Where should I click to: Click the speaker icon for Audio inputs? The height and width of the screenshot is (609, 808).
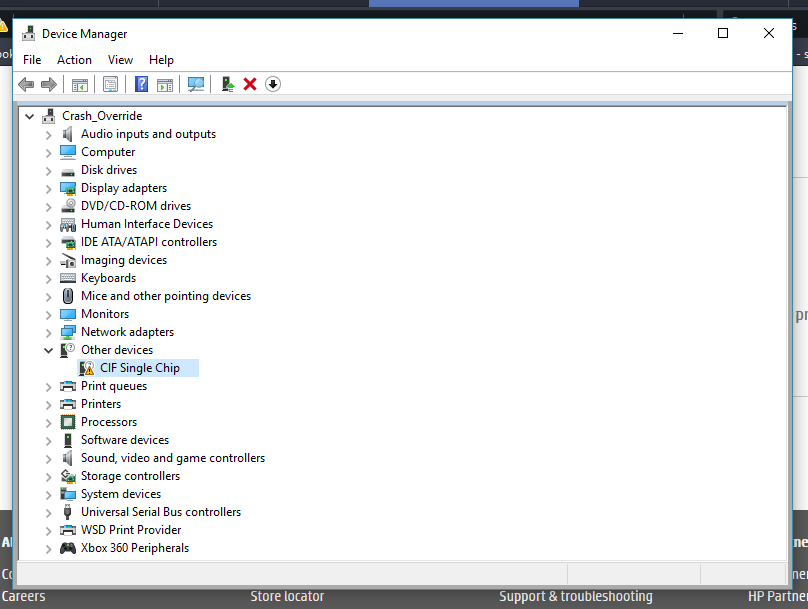(68, 134)
